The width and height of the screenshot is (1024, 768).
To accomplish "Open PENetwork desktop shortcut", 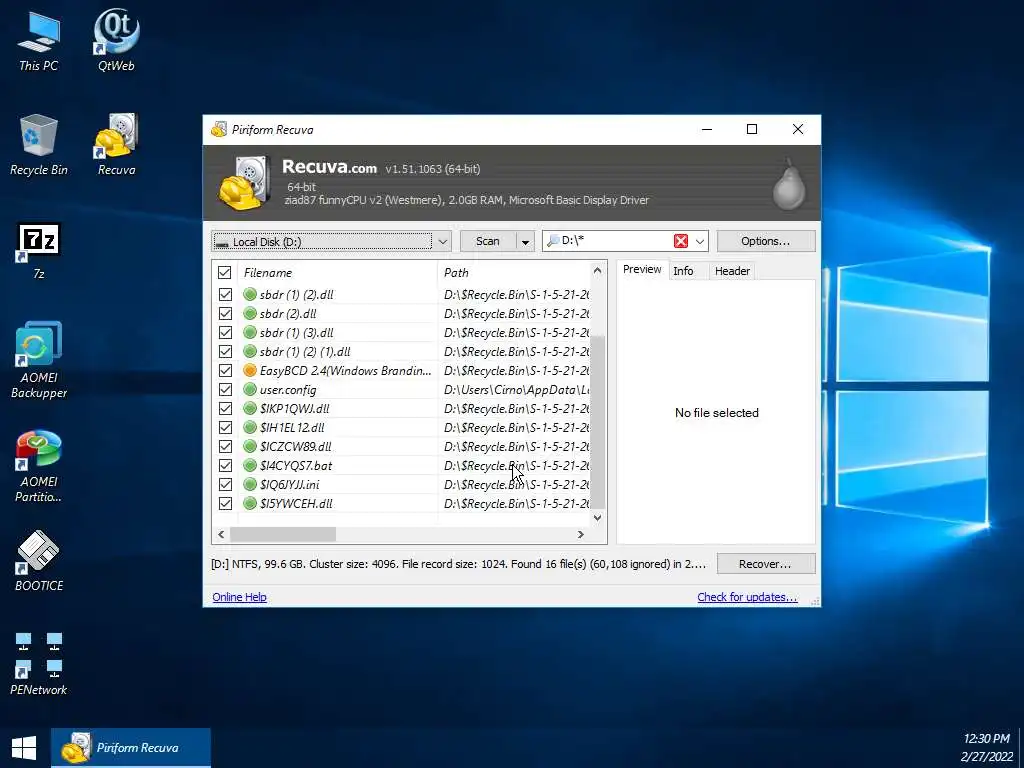I will point(39,662).
